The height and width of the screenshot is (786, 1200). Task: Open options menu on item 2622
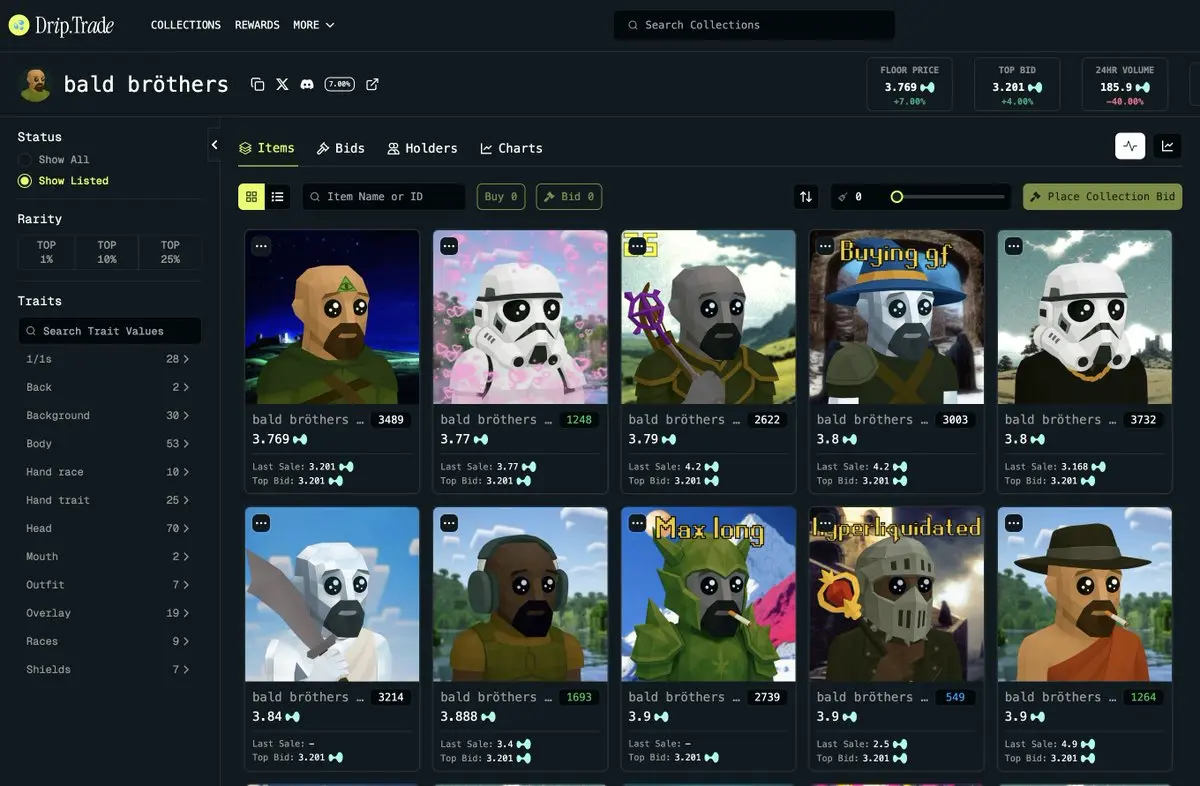click(x=636, y=246)
